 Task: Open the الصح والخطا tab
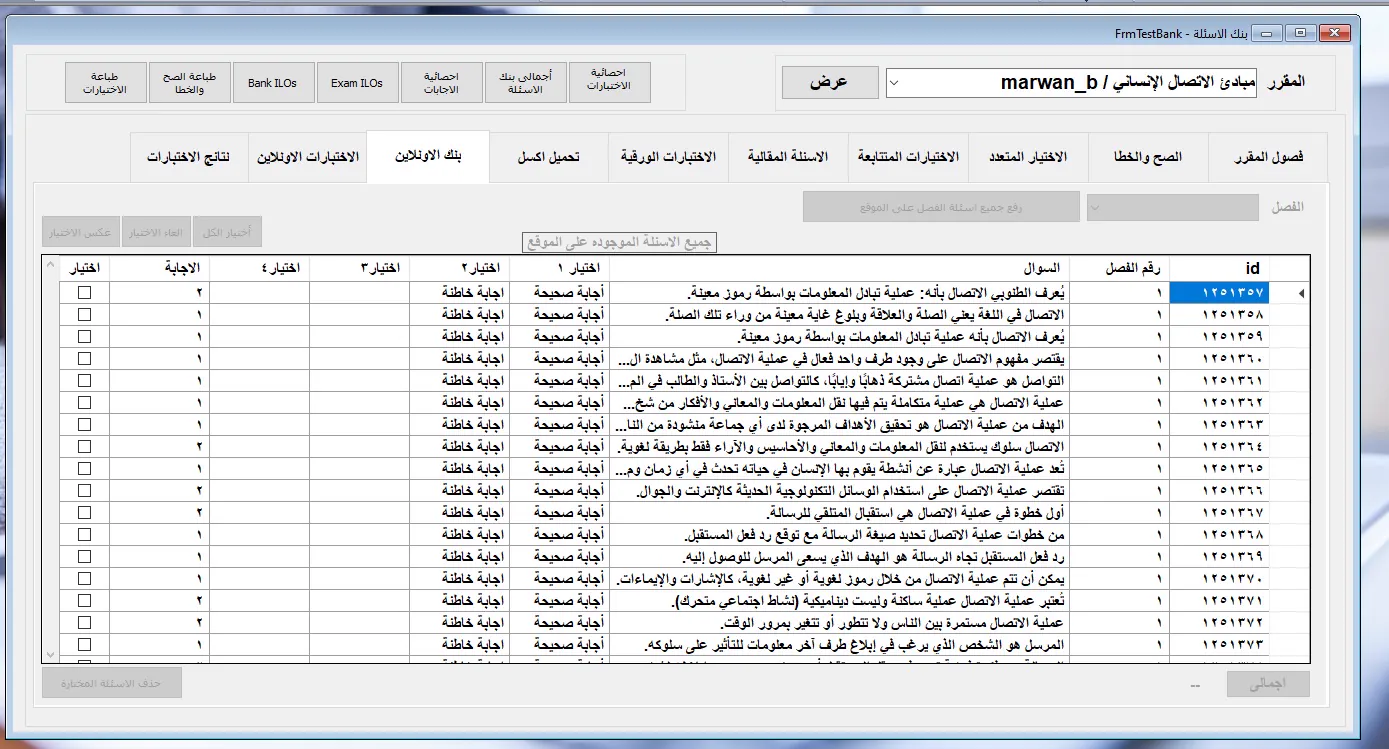pyautogui.click(x=1148, y=157)
